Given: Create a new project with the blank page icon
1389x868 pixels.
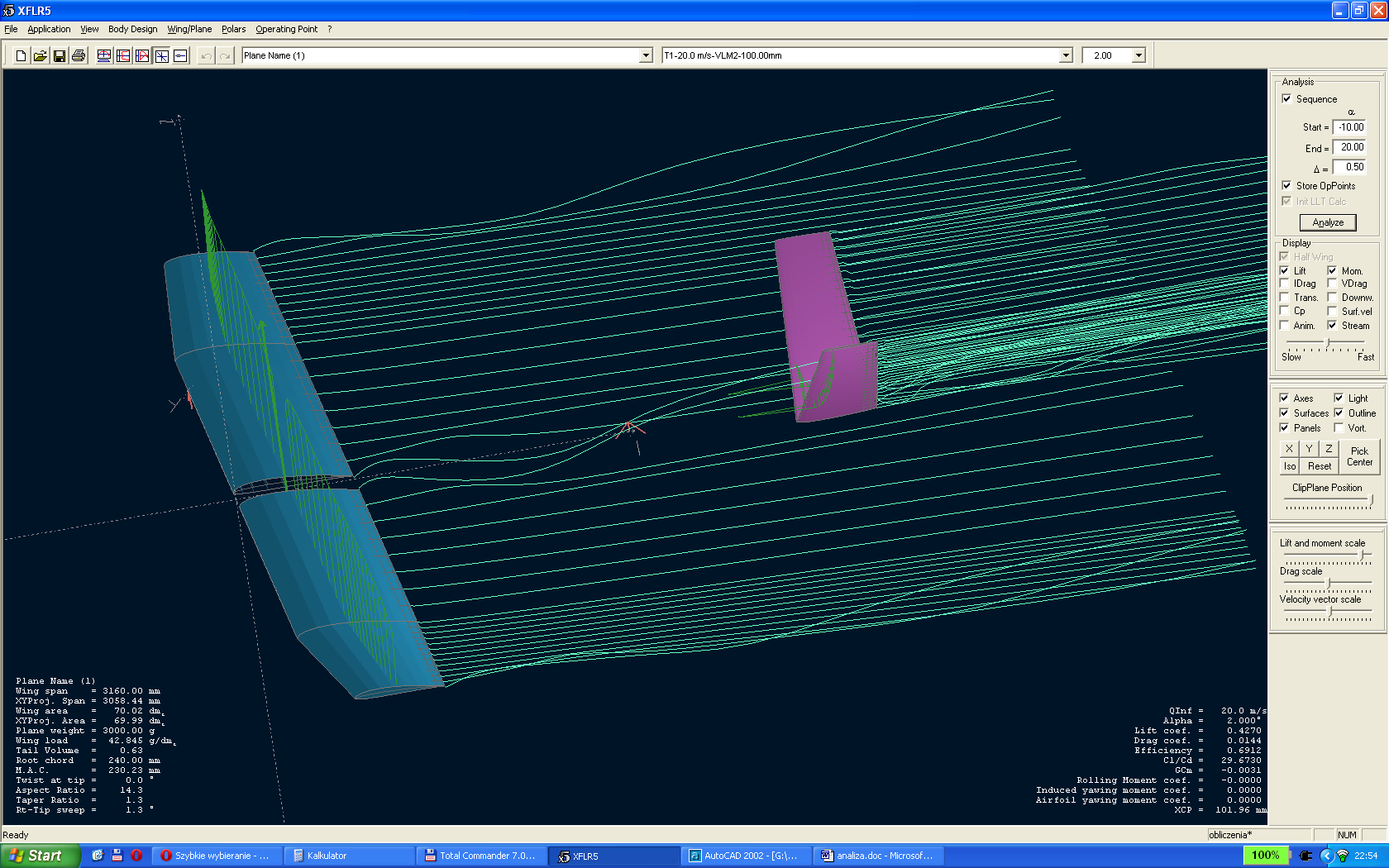Looking at the screenshot, I should pyautogui.click(x=21, y=55).
